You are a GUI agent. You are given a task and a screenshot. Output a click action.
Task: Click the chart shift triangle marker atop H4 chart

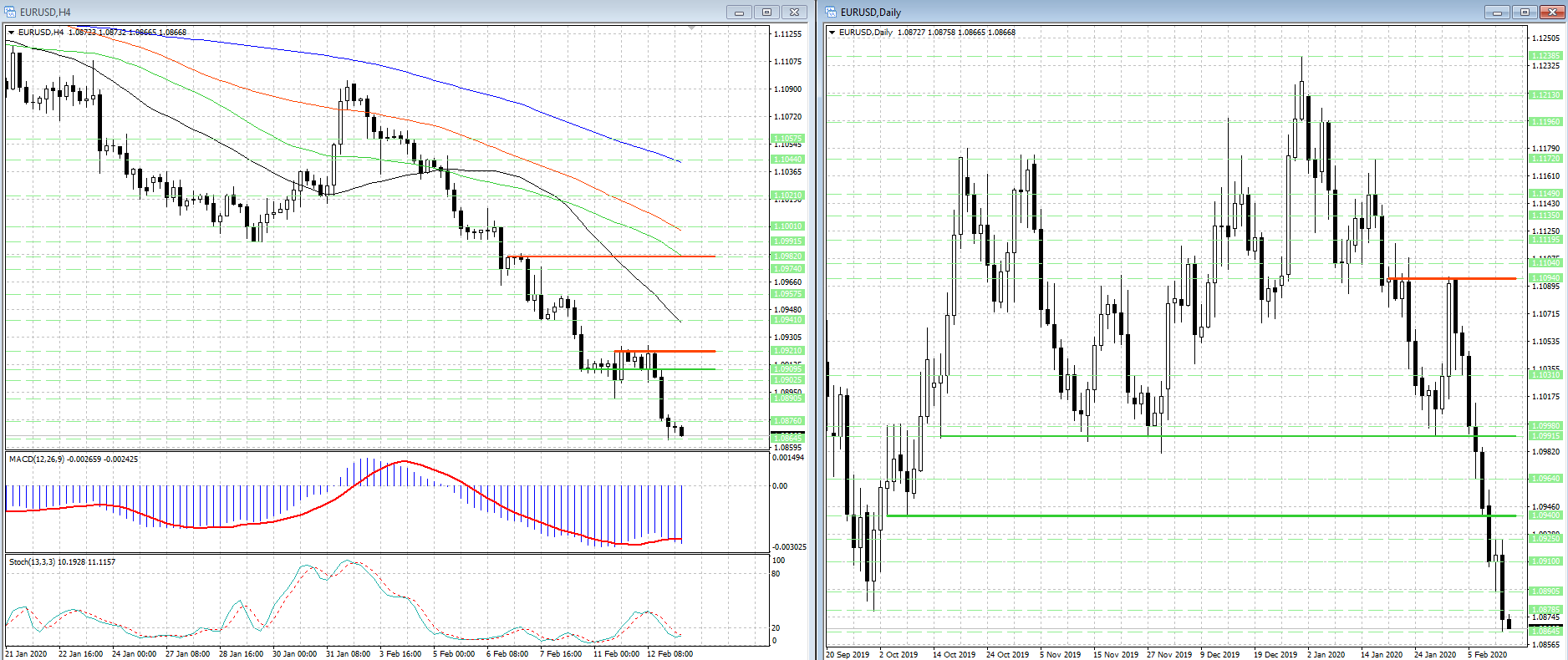(x=691, y=28)
